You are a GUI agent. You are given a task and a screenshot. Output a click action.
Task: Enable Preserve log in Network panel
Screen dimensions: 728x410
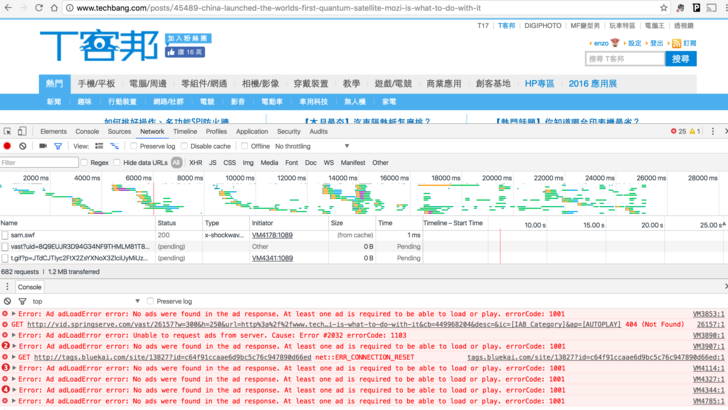(x=134, y=146)
